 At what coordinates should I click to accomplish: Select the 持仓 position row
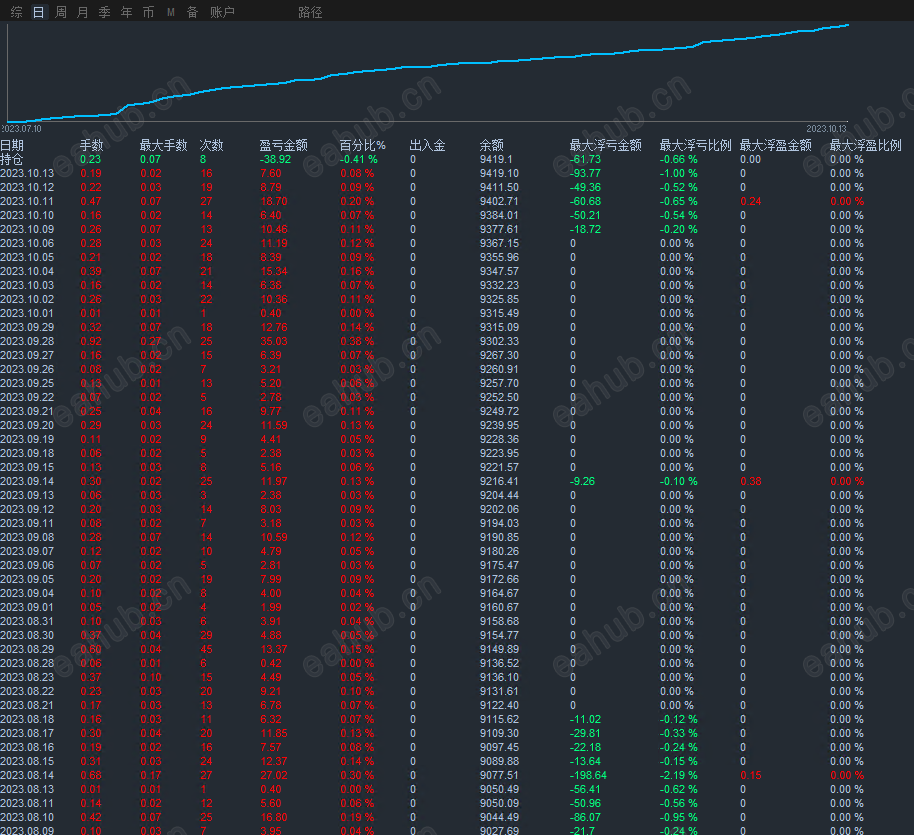click(12, 159)
